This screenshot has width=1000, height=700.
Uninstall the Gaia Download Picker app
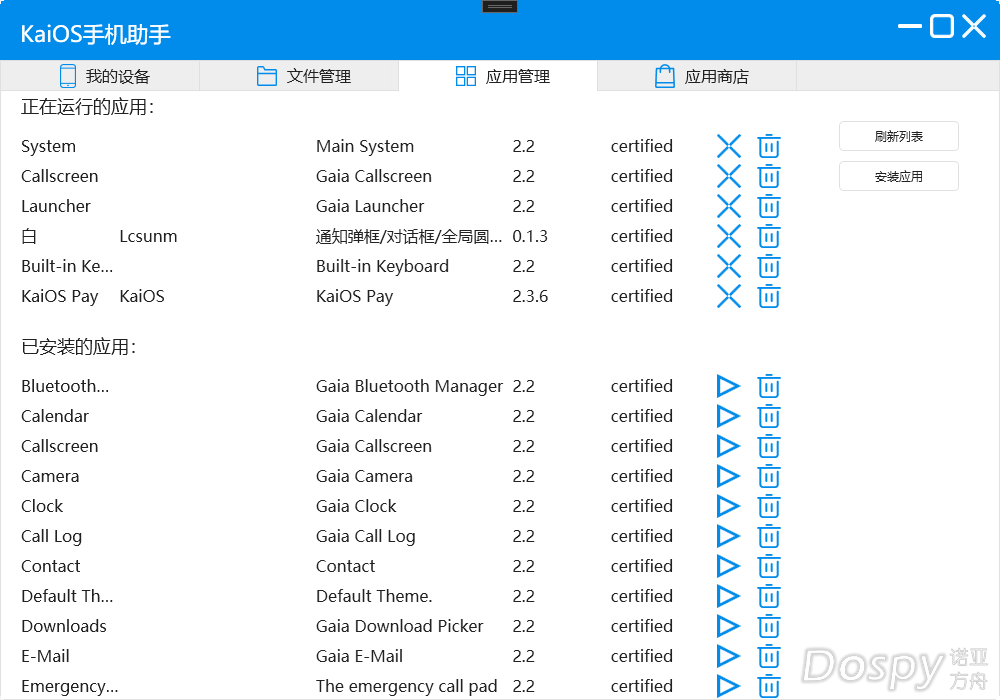click(x=769, y=626)
